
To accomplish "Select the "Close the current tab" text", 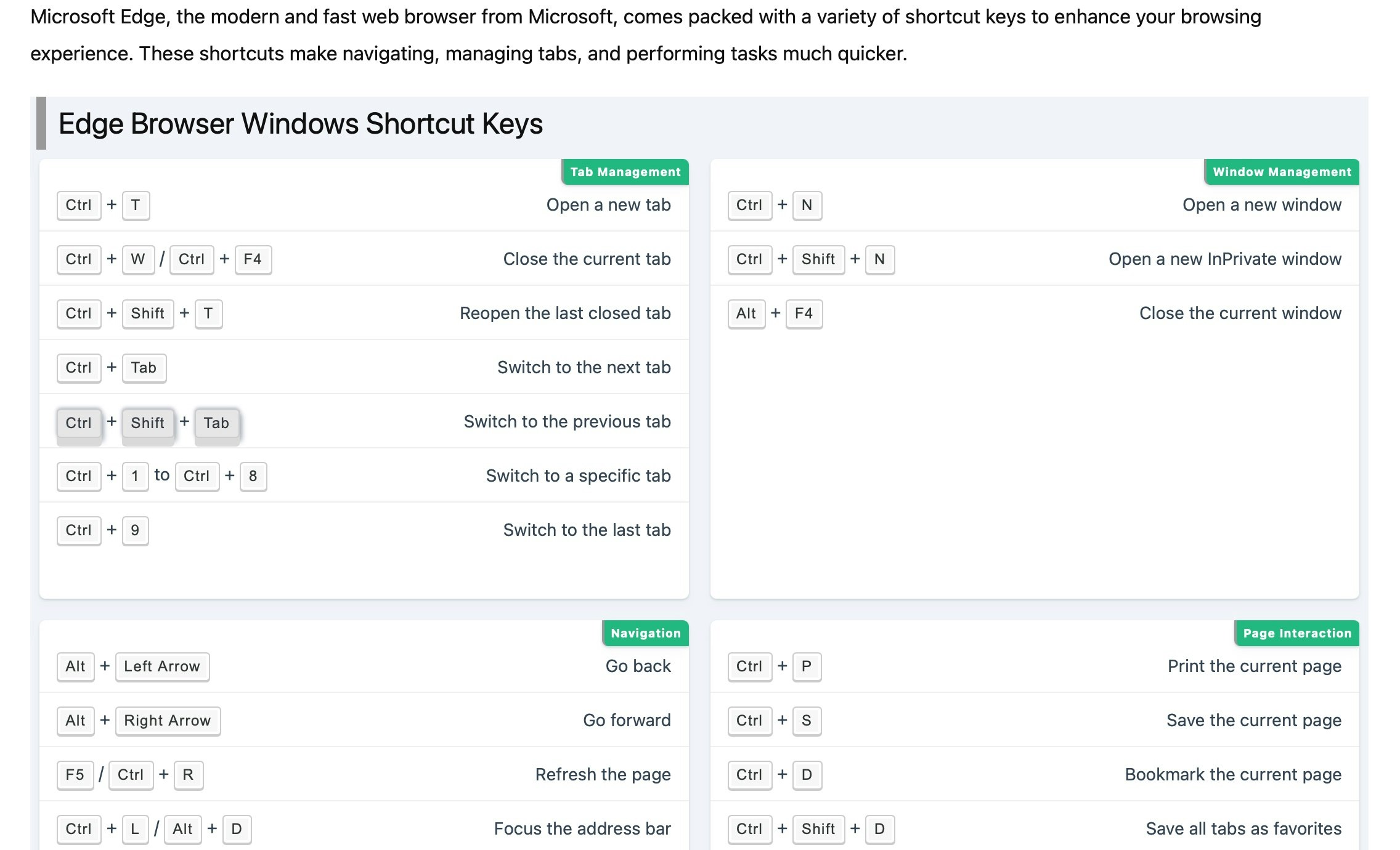I will pos(587,259).
